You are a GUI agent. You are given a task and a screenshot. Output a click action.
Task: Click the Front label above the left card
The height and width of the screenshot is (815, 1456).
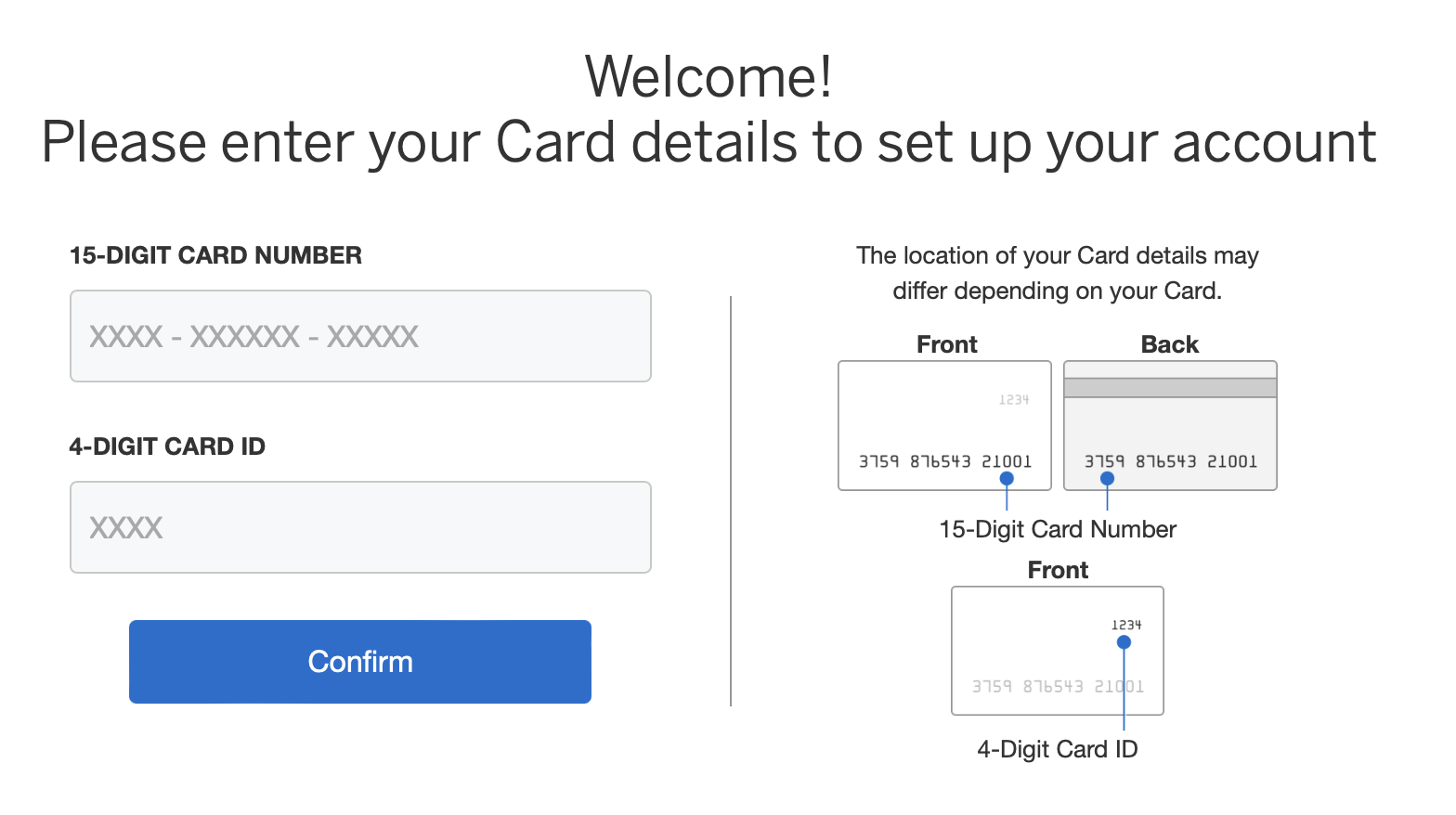(x=946, y=343)
